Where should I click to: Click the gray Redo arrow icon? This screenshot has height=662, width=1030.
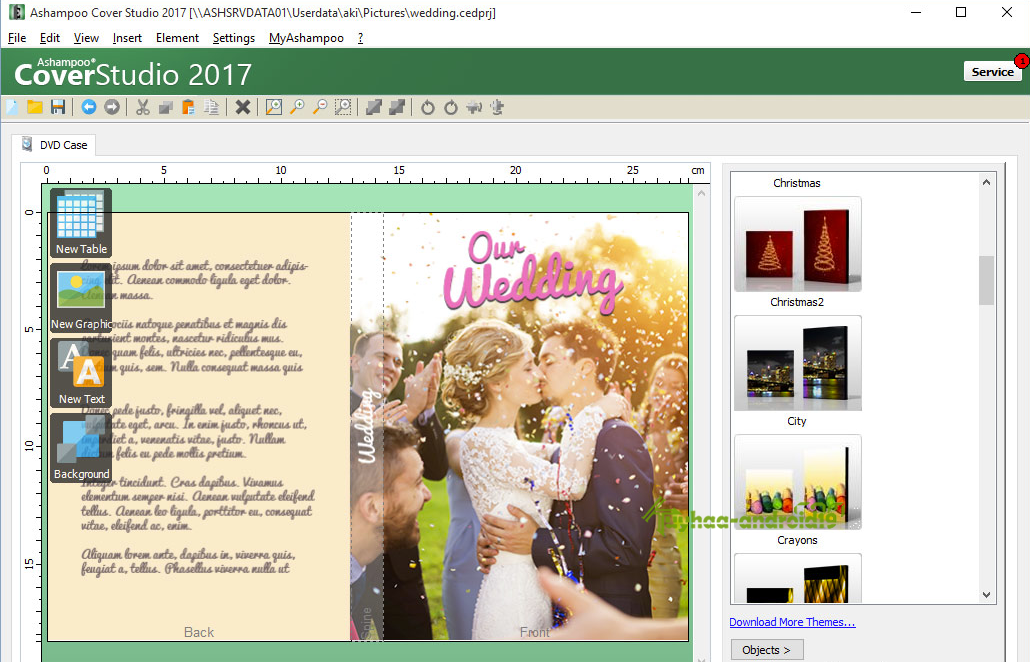pyautogui.click(x=112, y=107)
